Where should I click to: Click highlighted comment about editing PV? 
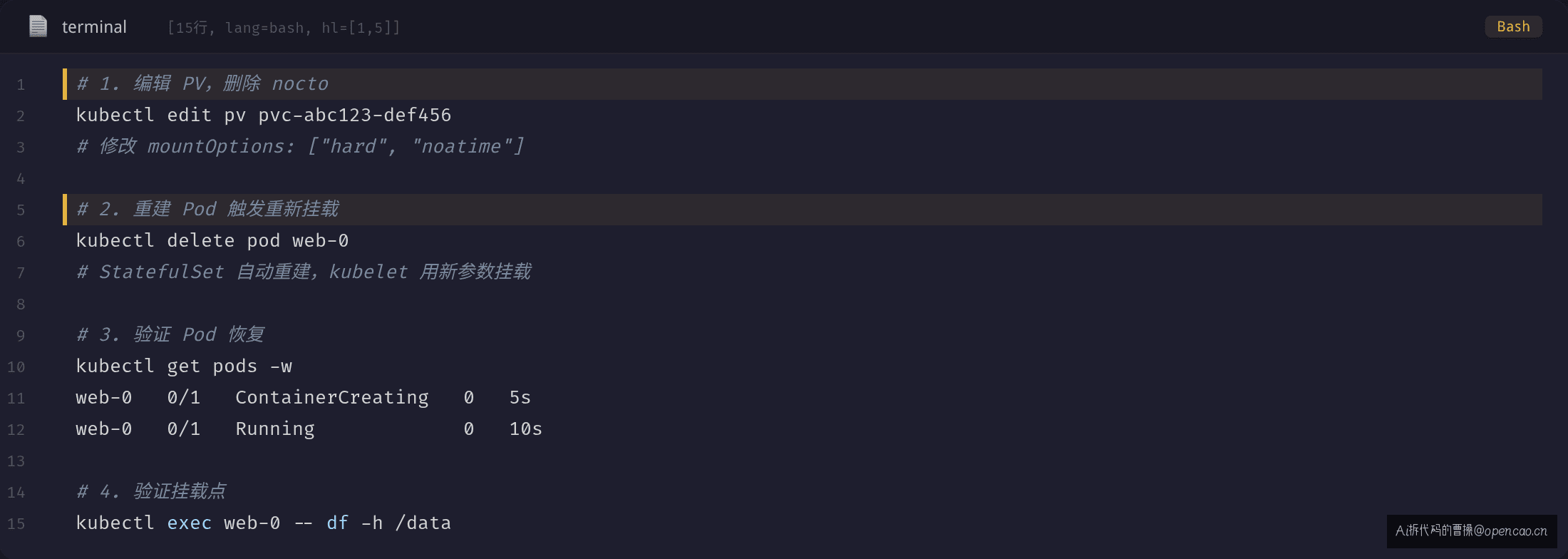[202, 84]
